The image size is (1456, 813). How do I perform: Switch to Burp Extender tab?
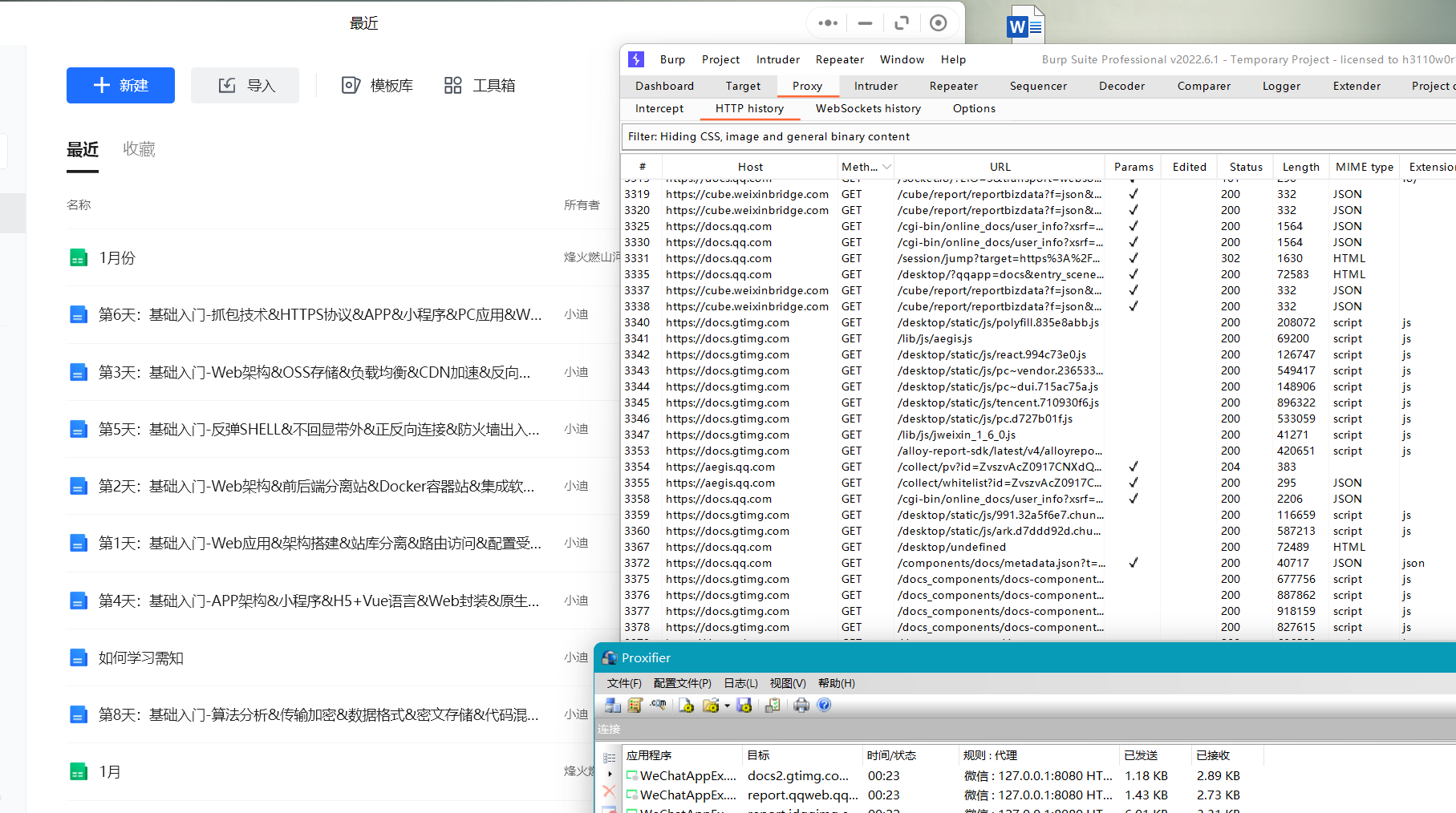[x=1357, y=86]
